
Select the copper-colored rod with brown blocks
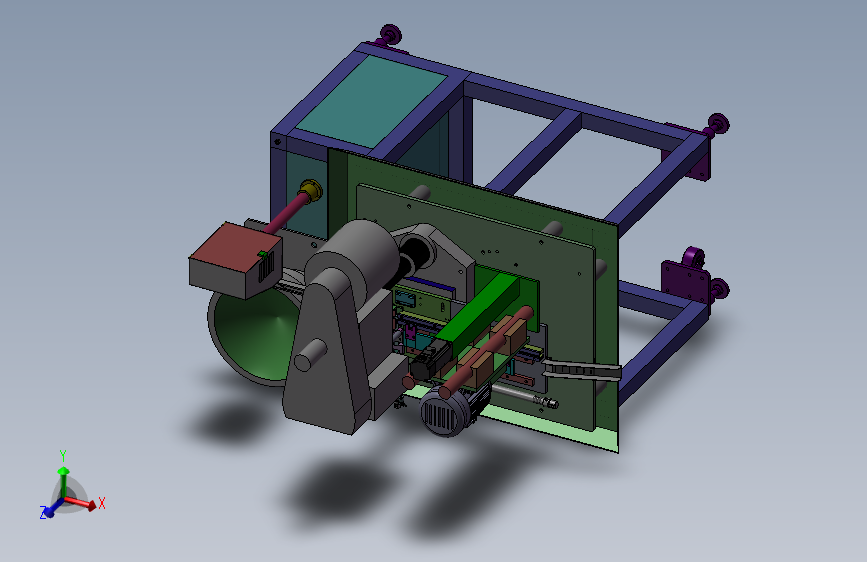click(487, 351)
